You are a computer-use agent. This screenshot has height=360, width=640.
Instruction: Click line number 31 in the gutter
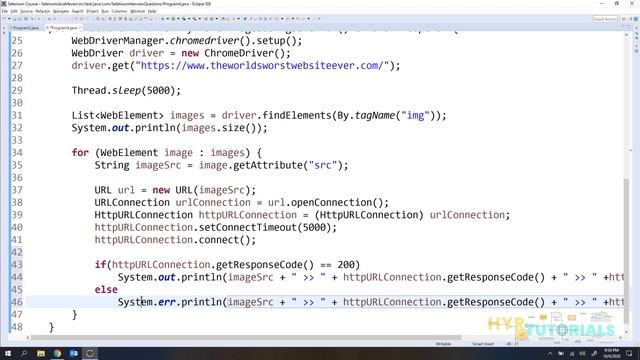coord(17,116)
